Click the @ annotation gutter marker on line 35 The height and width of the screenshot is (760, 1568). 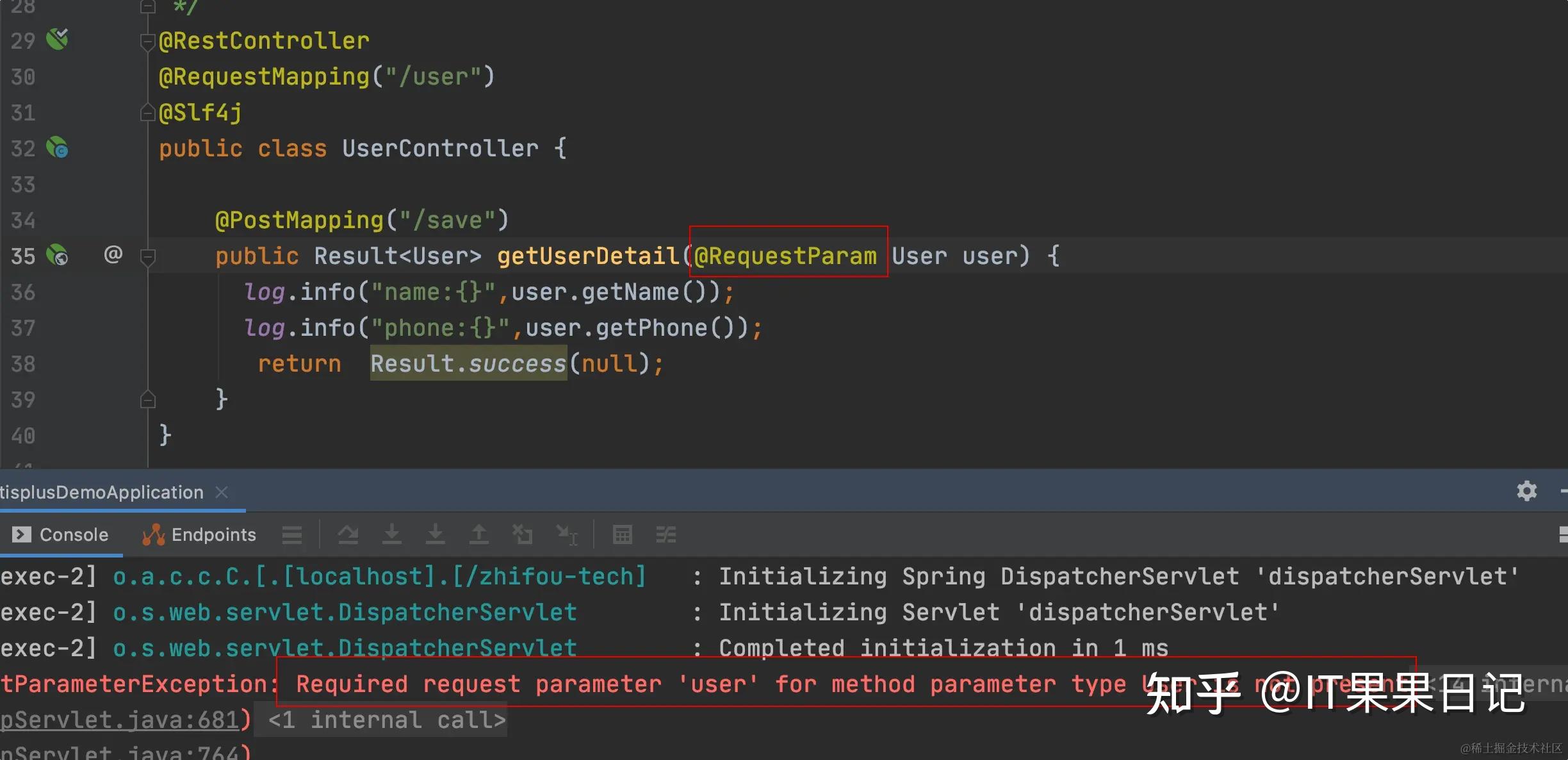[113, 254]
